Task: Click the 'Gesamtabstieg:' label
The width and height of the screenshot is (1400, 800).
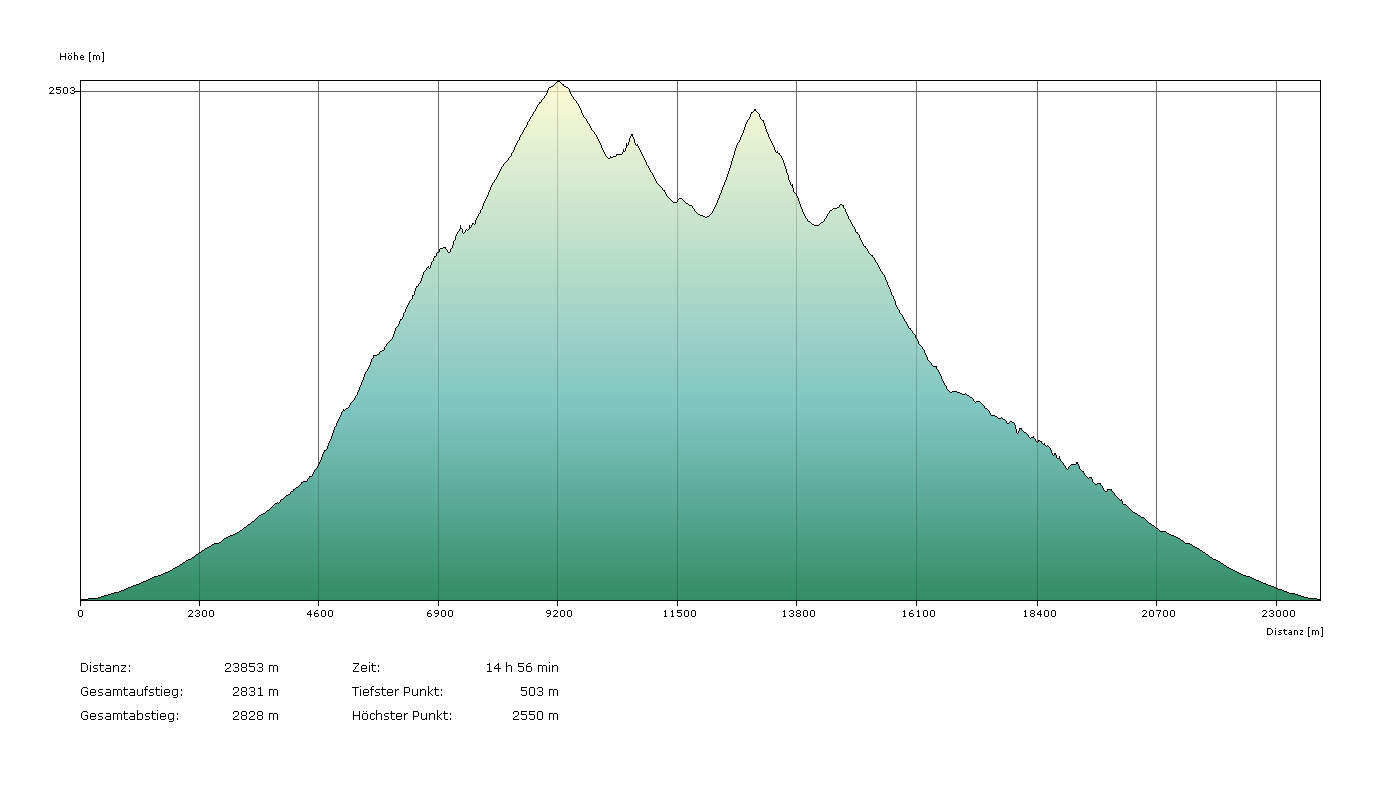Action: [x=130, y=715]
